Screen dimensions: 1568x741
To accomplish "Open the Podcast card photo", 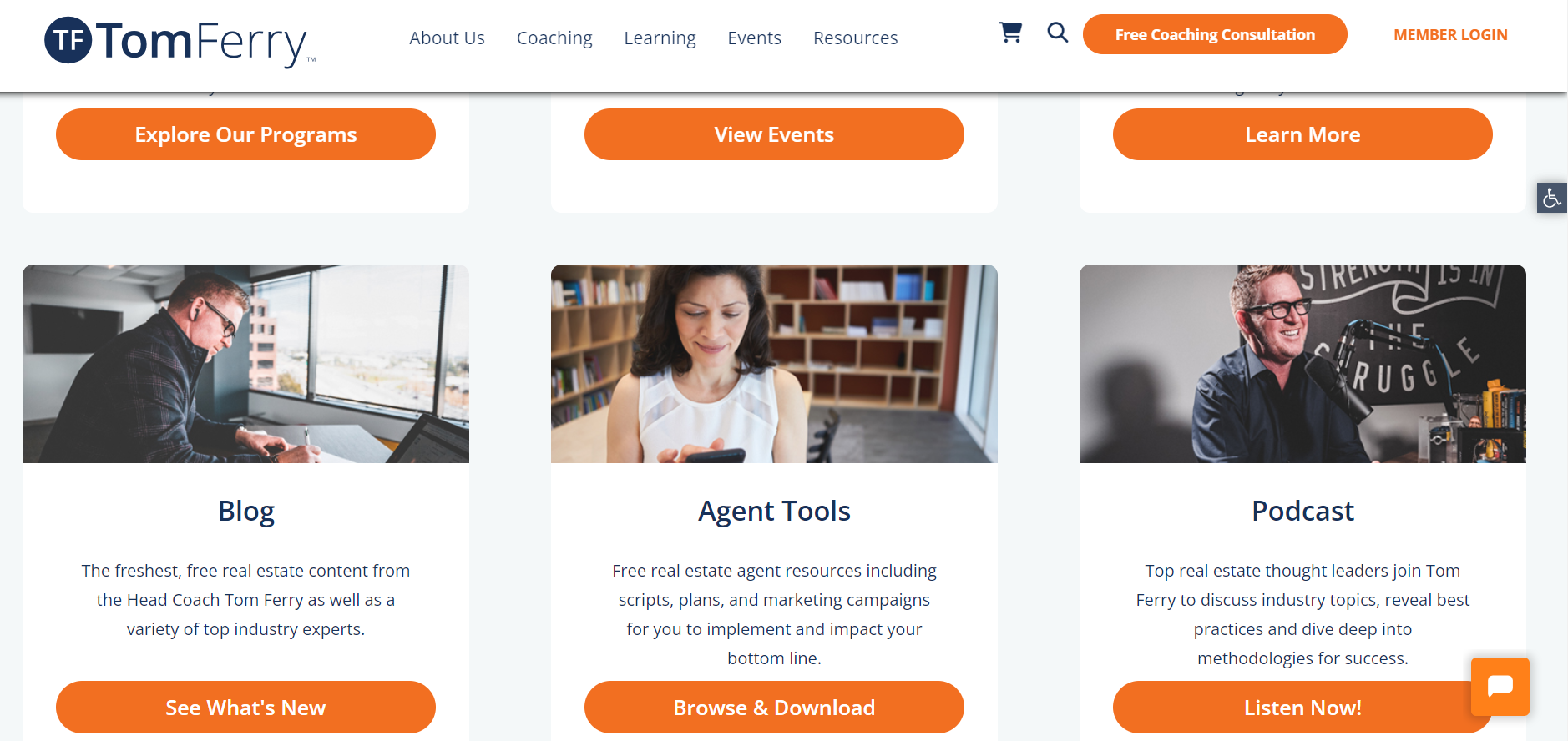I will pyautogui.click(x=1302, y=364).
